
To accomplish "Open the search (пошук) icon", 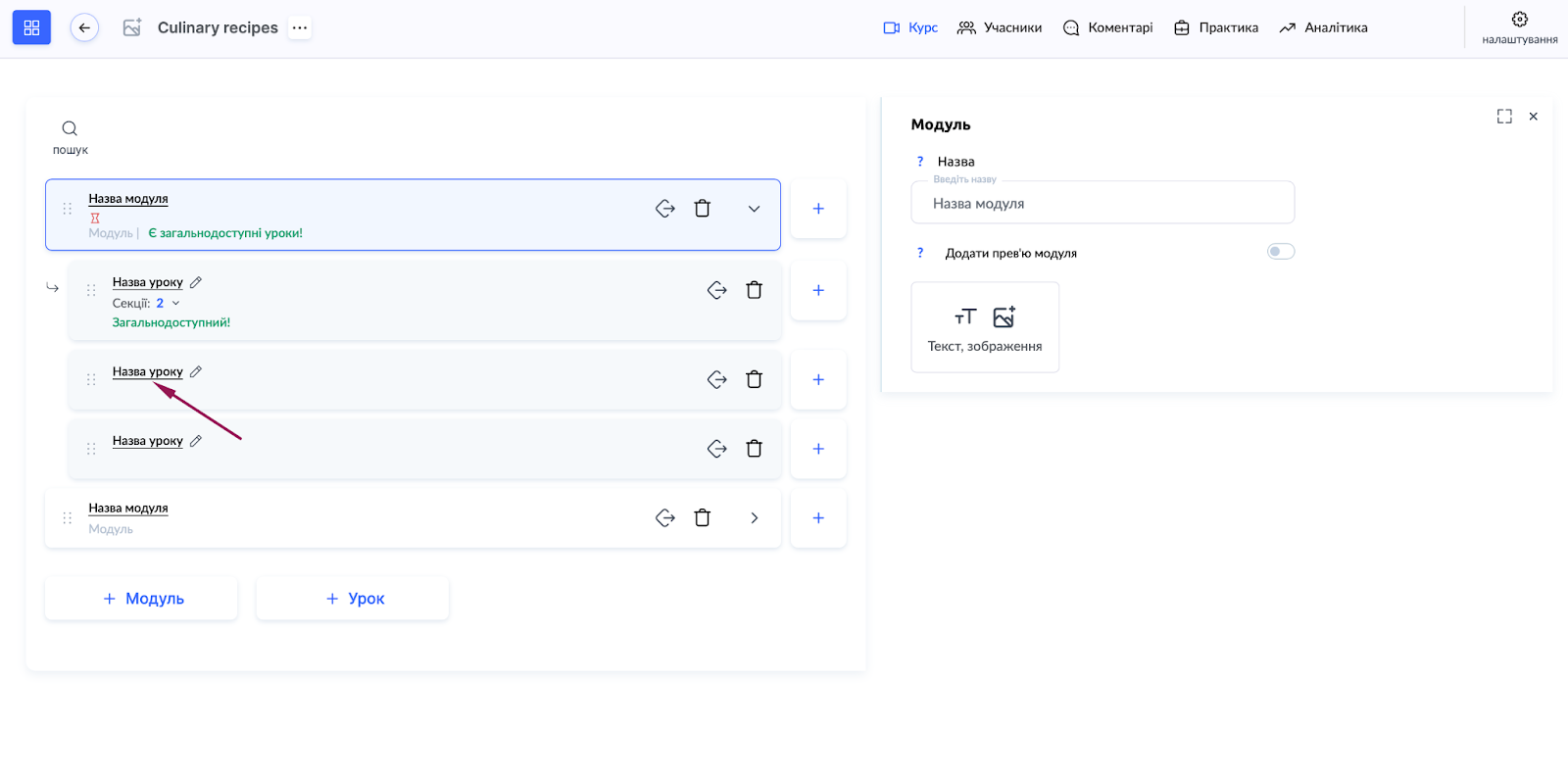I will tap(70, 129).
